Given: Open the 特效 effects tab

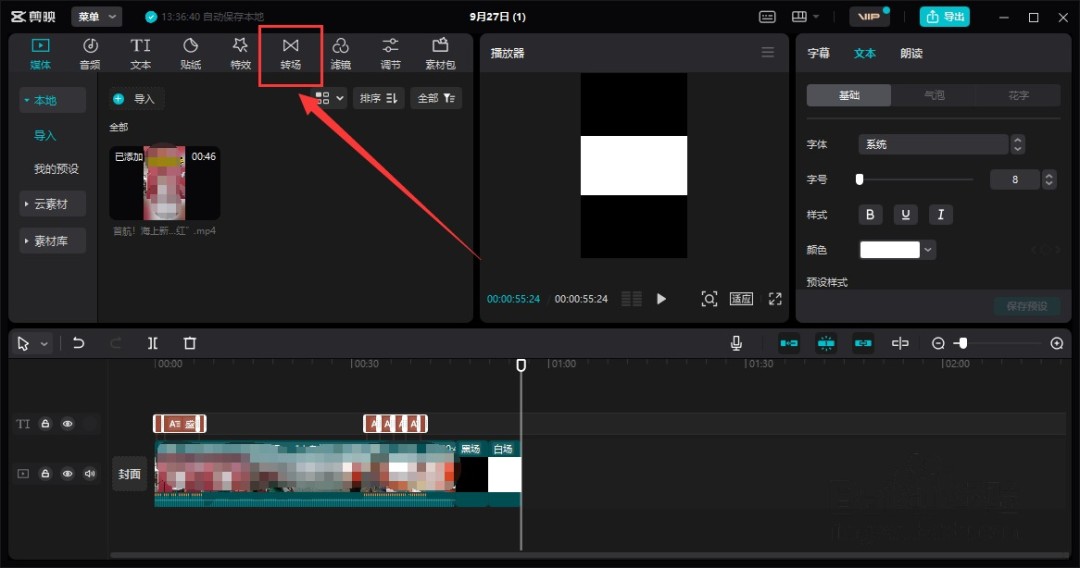Looking at the screenshot, I should [x=240, y=54].
